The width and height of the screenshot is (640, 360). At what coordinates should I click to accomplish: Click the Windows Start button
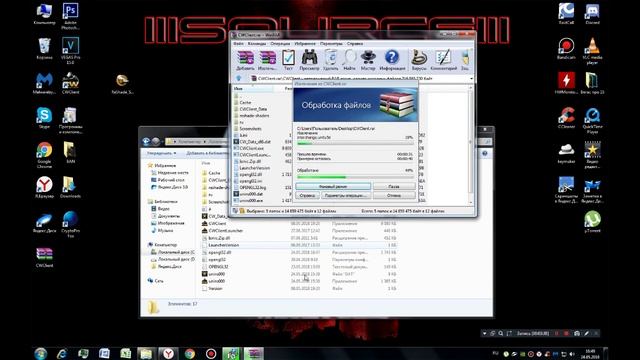coord(41,353)
